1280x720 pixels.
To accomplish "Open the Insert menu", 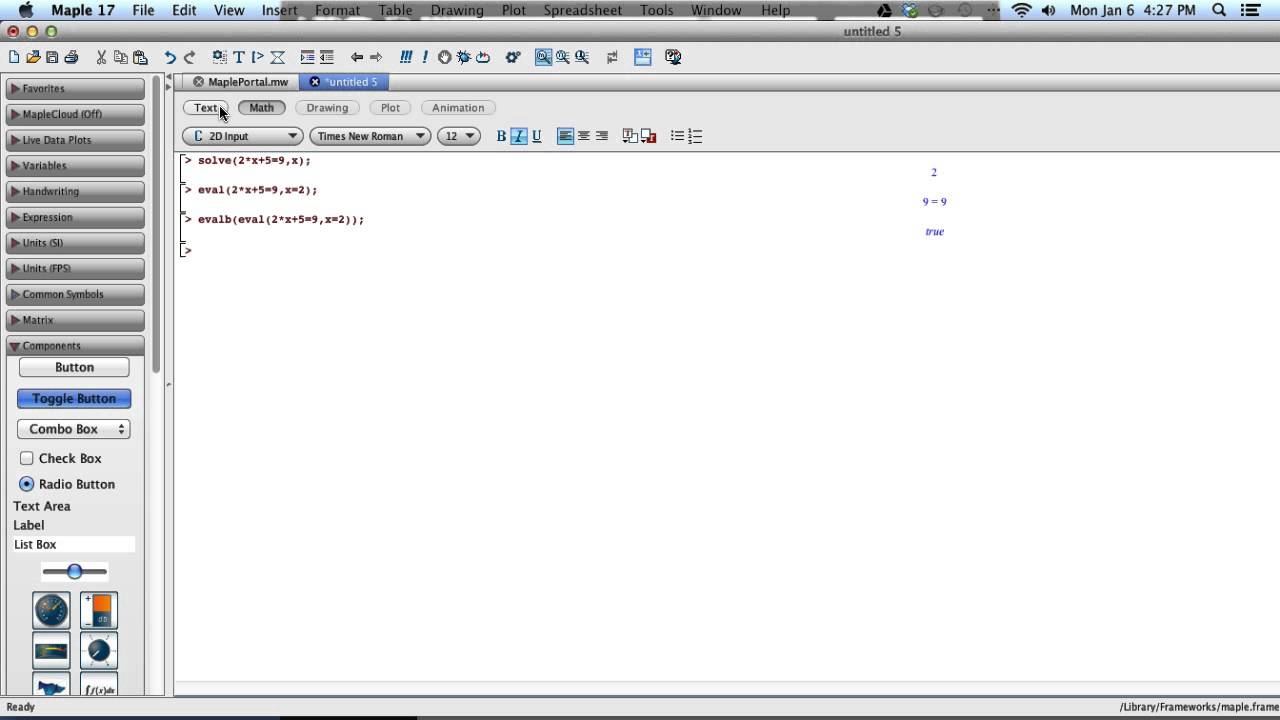I will tap(280, 10).
